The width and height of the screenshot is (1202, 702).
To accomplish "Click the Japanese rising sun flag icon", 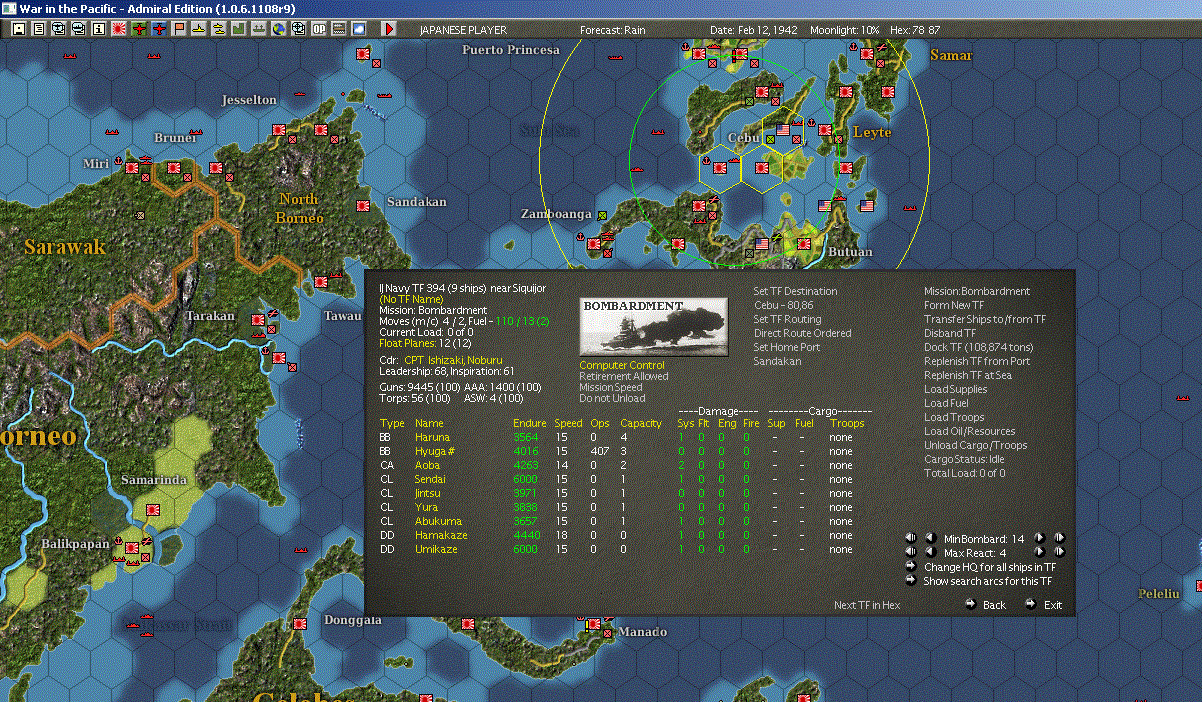I will coord(118,29).
